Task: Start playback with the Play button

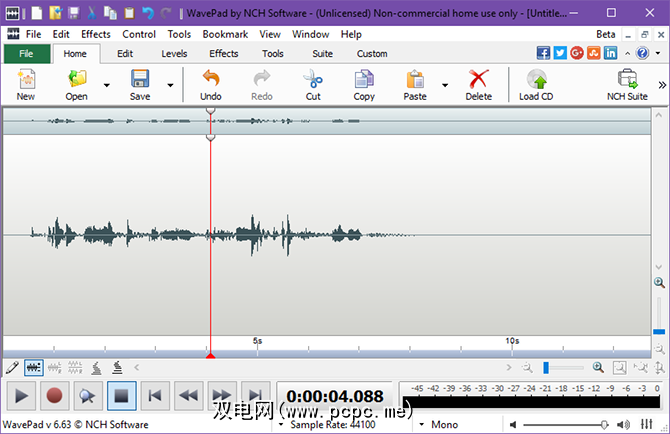Action: [x=22, y=395]
